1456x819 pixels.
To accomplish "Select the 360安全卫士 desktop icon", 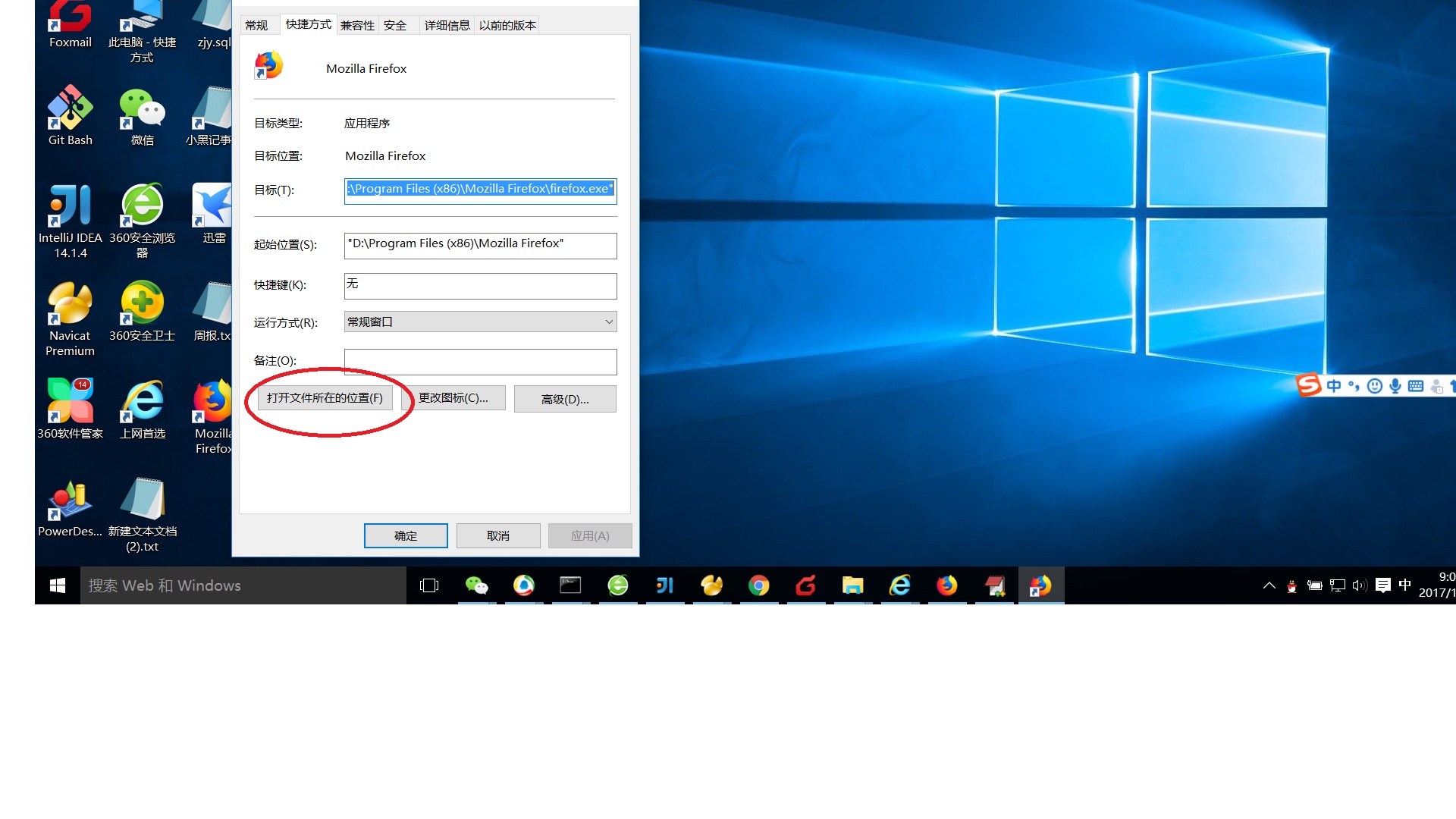I will 143,311.
